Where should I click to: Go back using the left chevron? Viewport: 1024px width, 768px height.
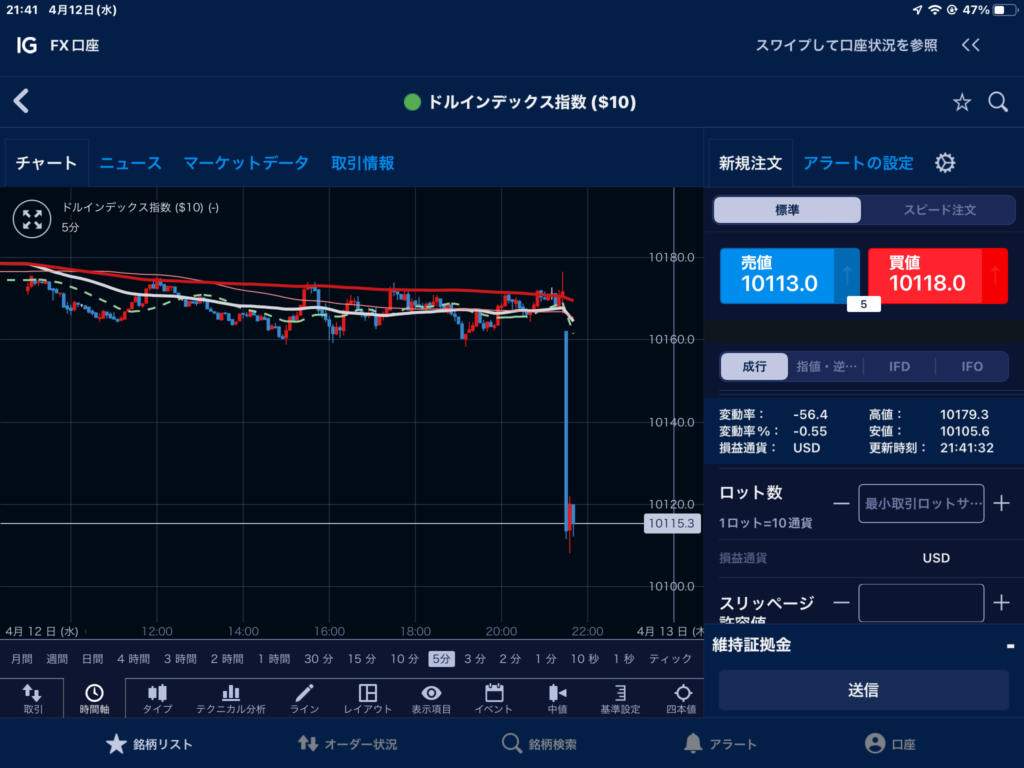tap(21, 101)
